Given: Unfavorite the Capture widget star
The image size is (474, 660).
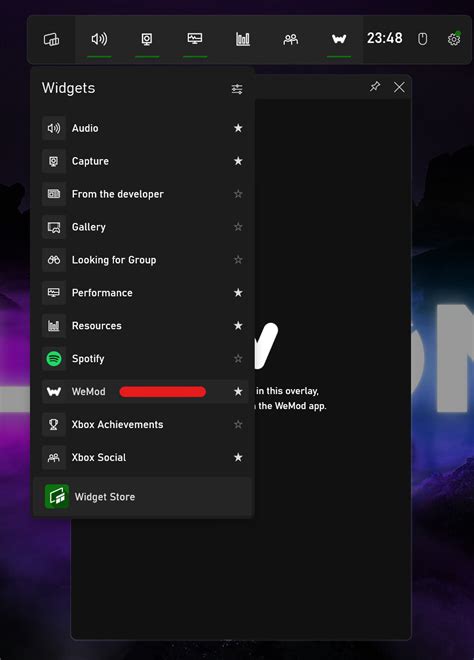Looking at the screenshot, I should click(x=238, y=161).
